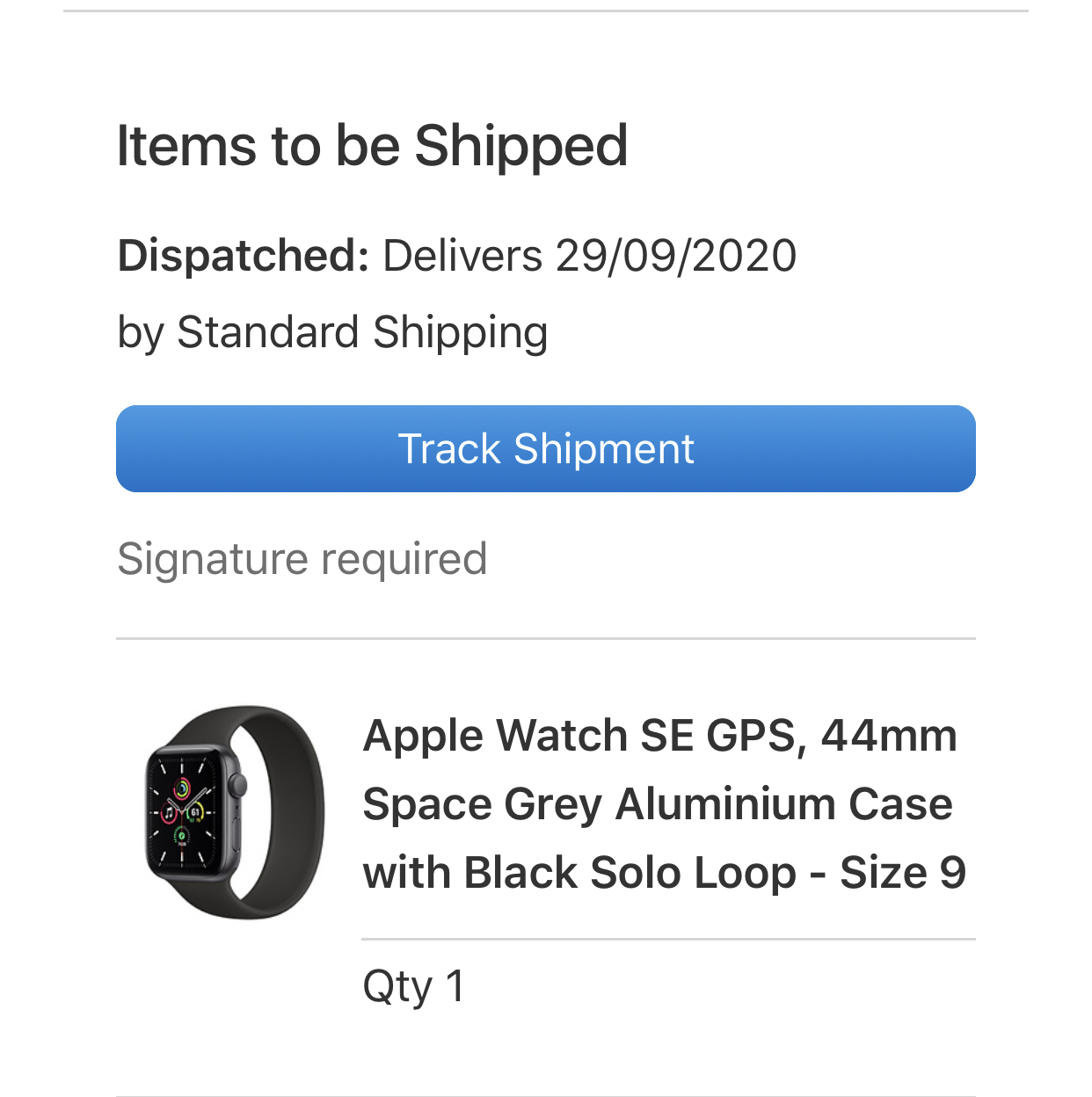Click the delivery date 29/09/2020
1092x1097 pixels.
click(675, 256)
